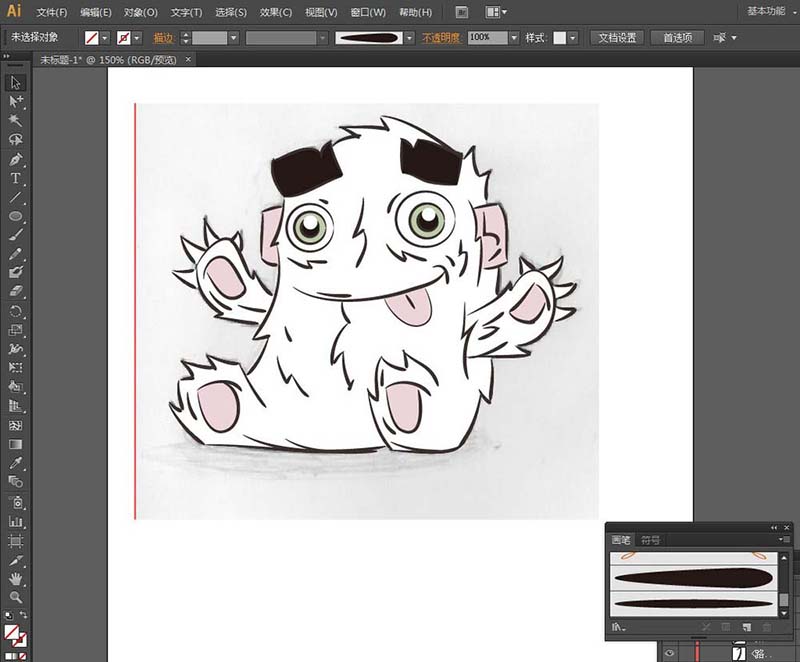Image resolution: width=800 pixels, height=662 pixels.
Task: Choose the Hand pan tool
Action: (x=15, y=578)
